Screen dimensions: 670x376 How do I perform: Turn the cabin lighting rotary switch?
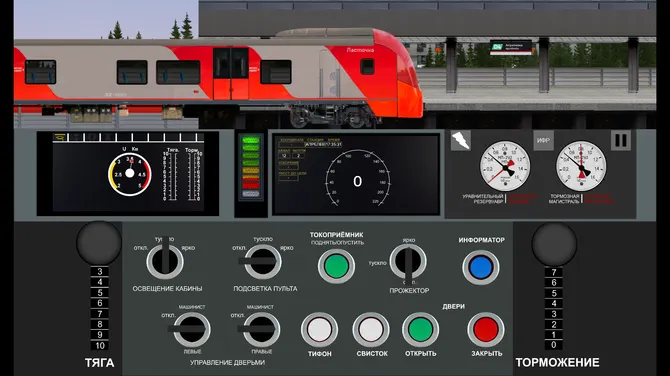pos(165,261)
